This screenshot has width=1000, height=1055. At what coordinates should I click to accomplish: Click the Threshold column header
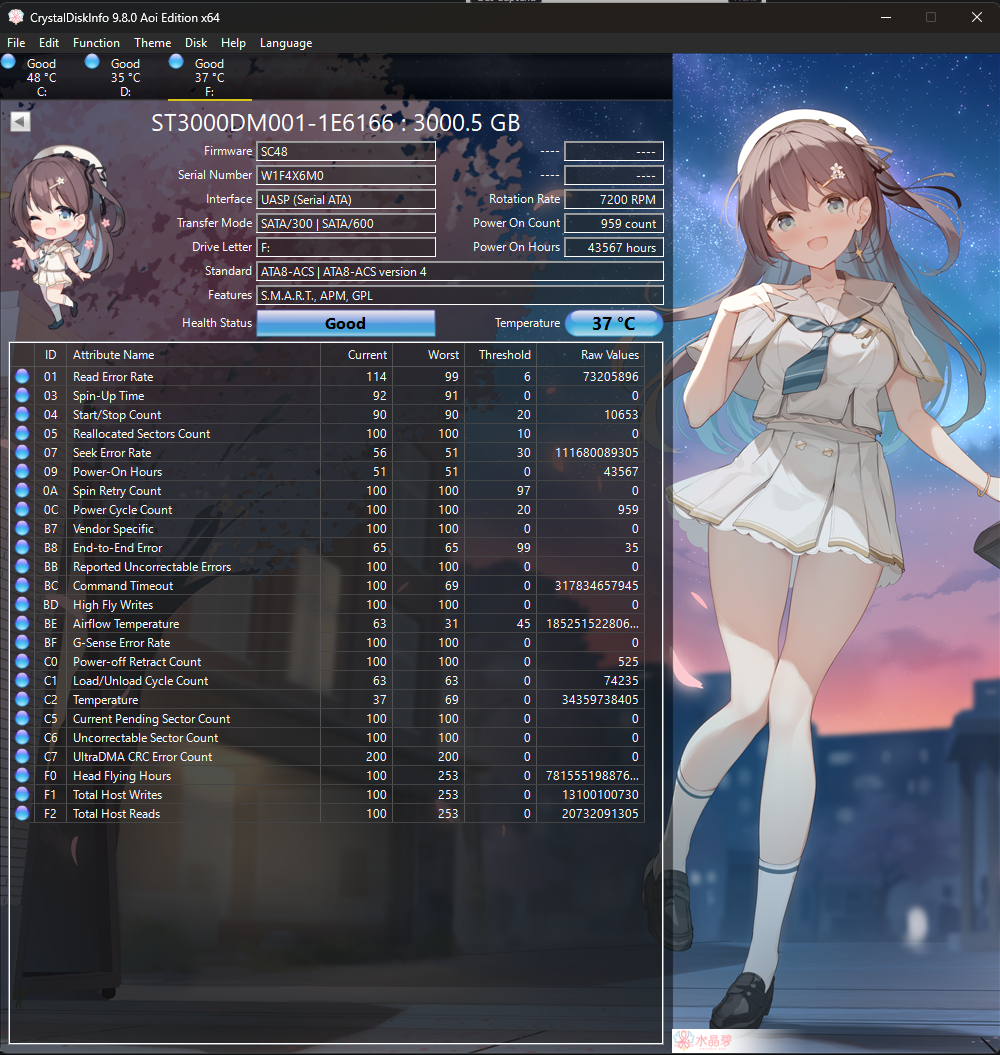(x=500, y=355)
